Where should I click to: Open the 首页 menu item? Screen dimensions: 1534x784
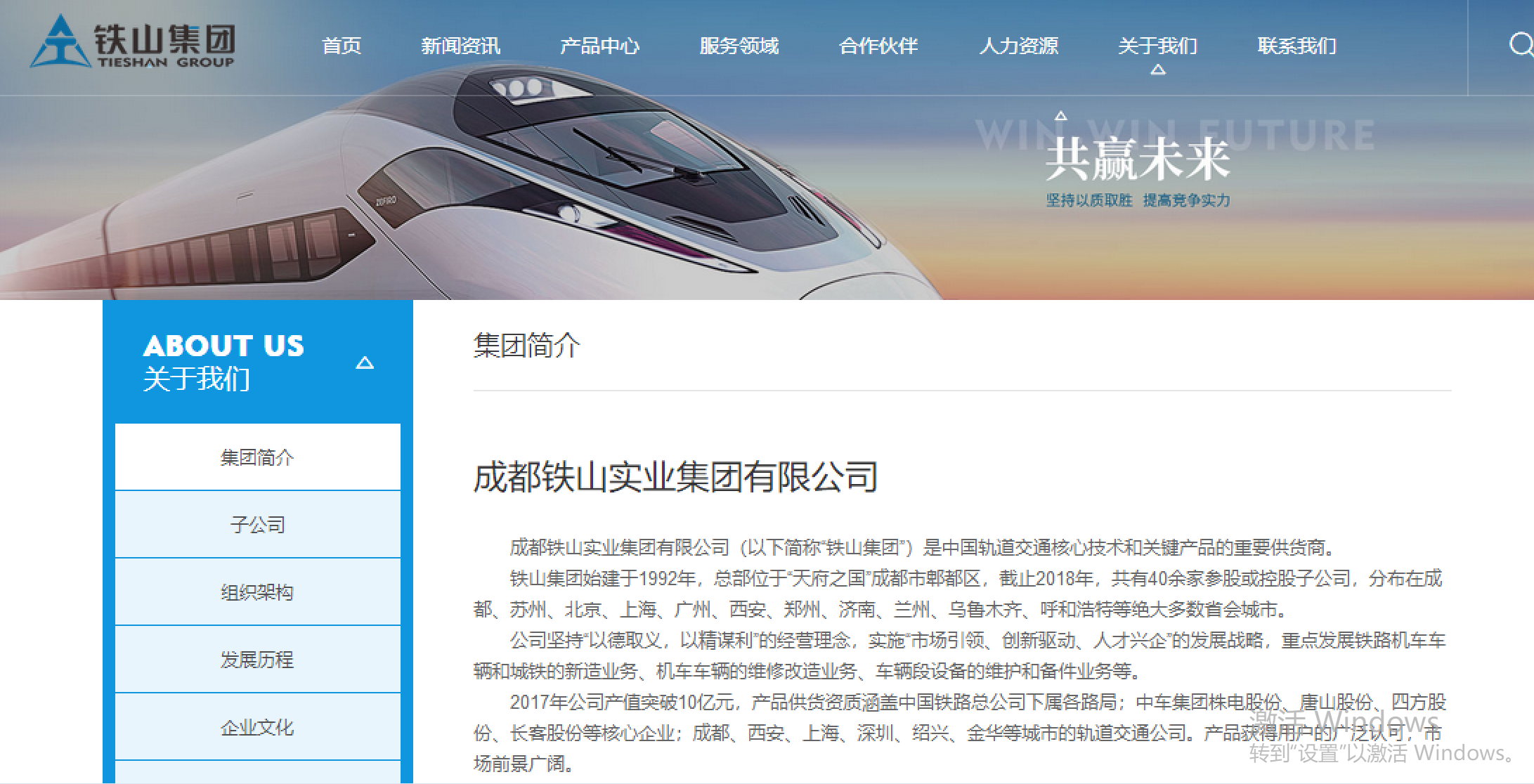tap(342, 46)
